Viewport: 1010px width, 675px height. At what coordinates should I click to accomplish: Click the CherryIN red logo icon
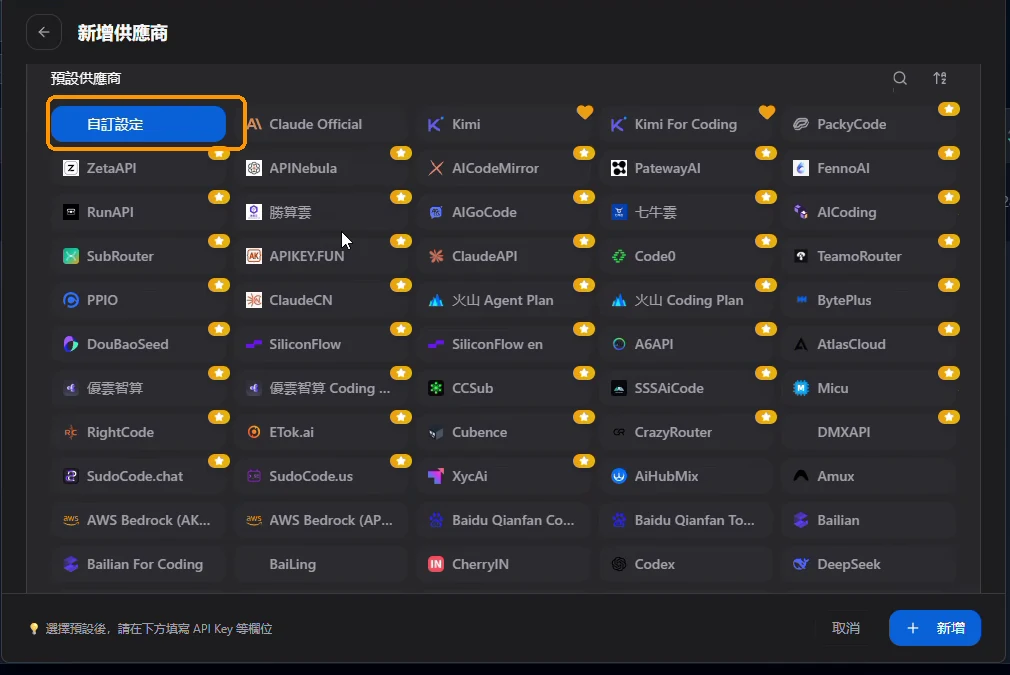[x=436, y=564]
